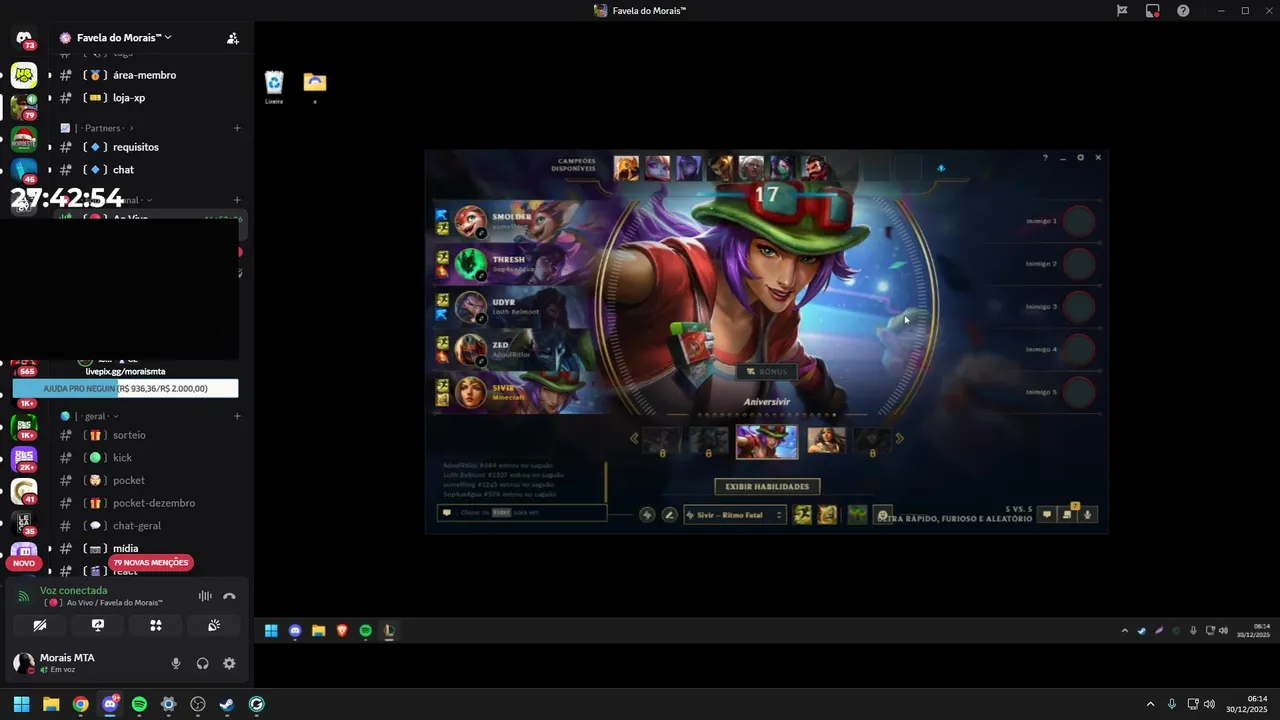Open the Windows Start menu

[x=21, y=704]
